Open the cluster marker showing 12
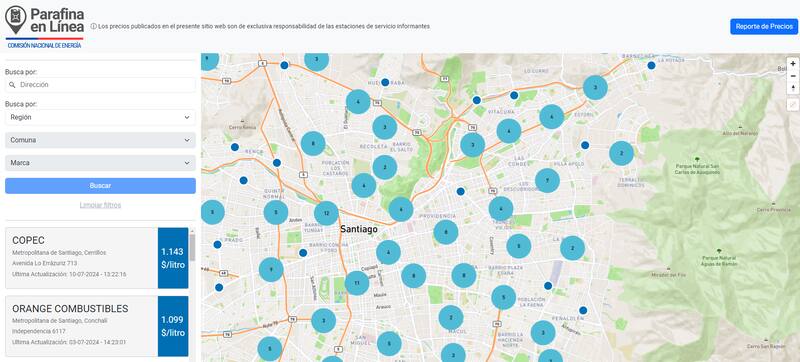Screen dimensions: 800x362 click(327, 213)
